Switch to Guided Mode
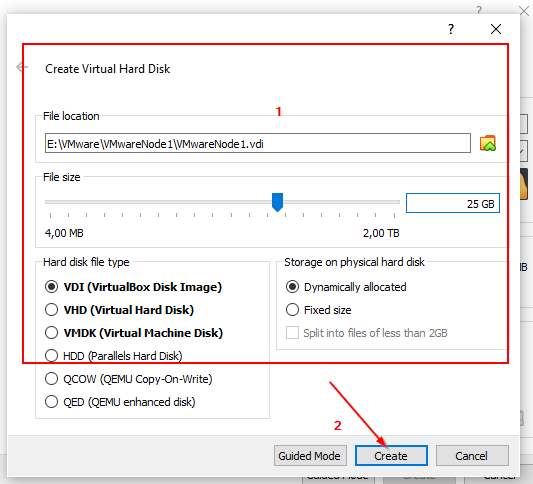Screen dimensions: 533x484 click(310, 455)
